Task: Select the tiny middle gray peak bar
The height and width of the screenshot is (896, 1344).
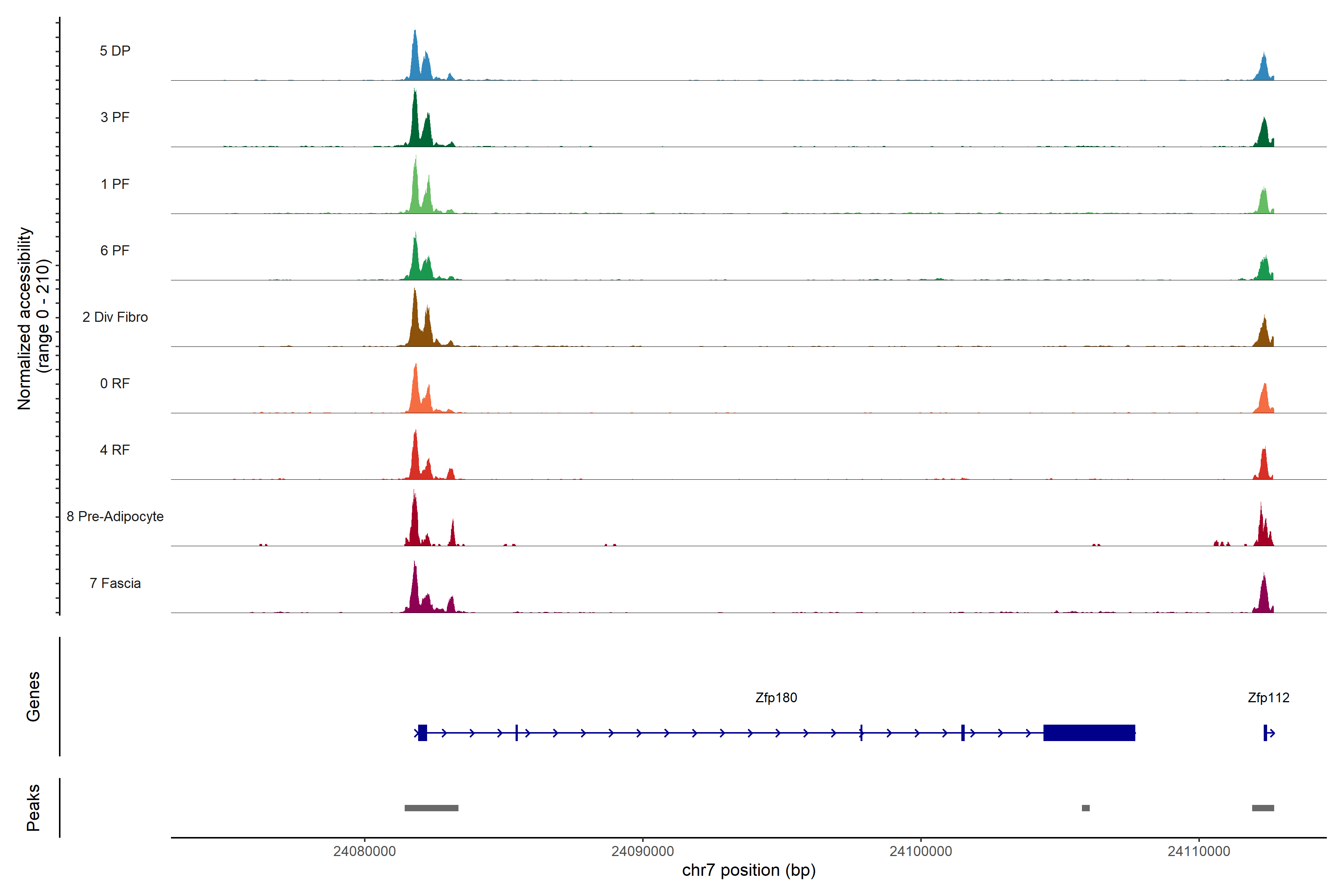Action: pyautogui.click(x=1085, y=808)
